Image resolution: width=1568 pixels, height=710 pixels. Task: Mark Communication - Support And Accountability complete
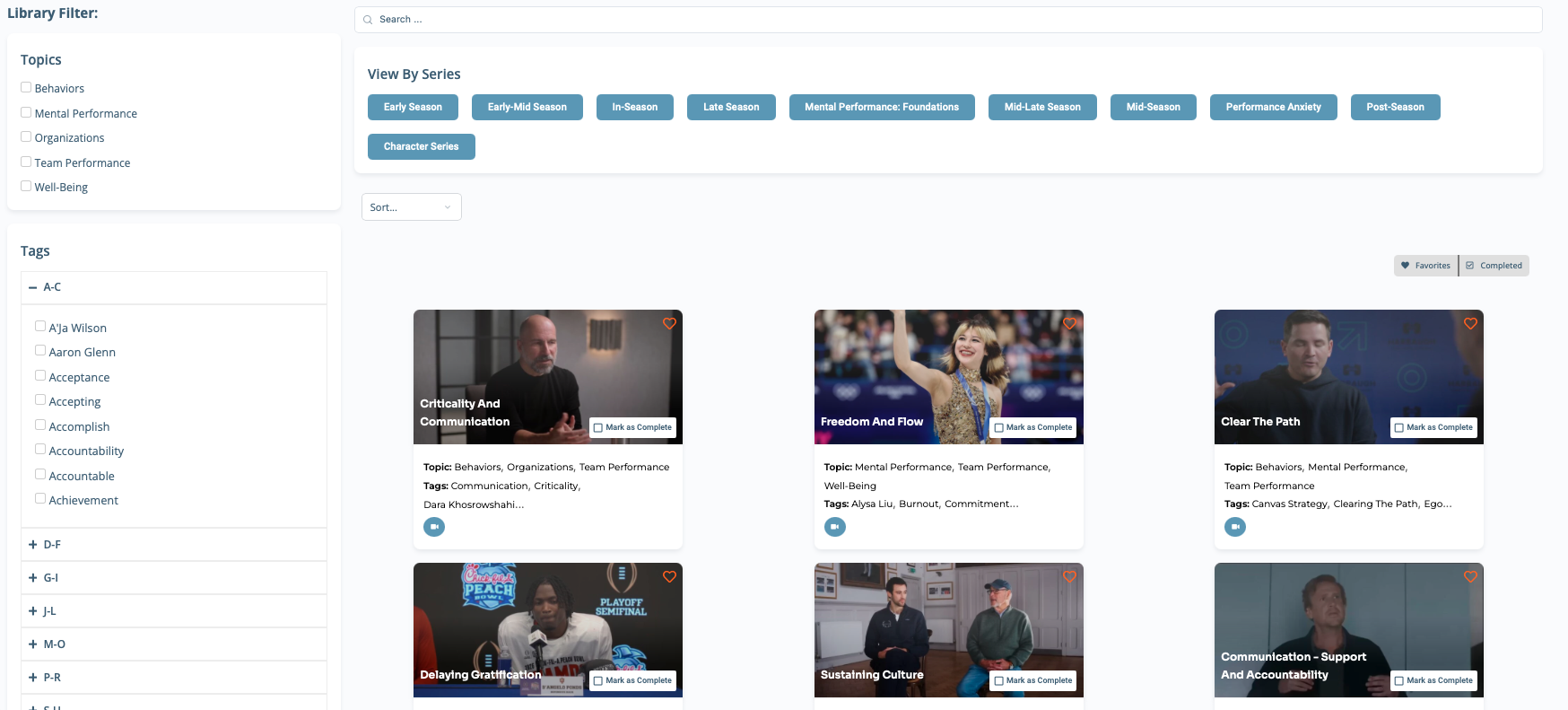1433,680
